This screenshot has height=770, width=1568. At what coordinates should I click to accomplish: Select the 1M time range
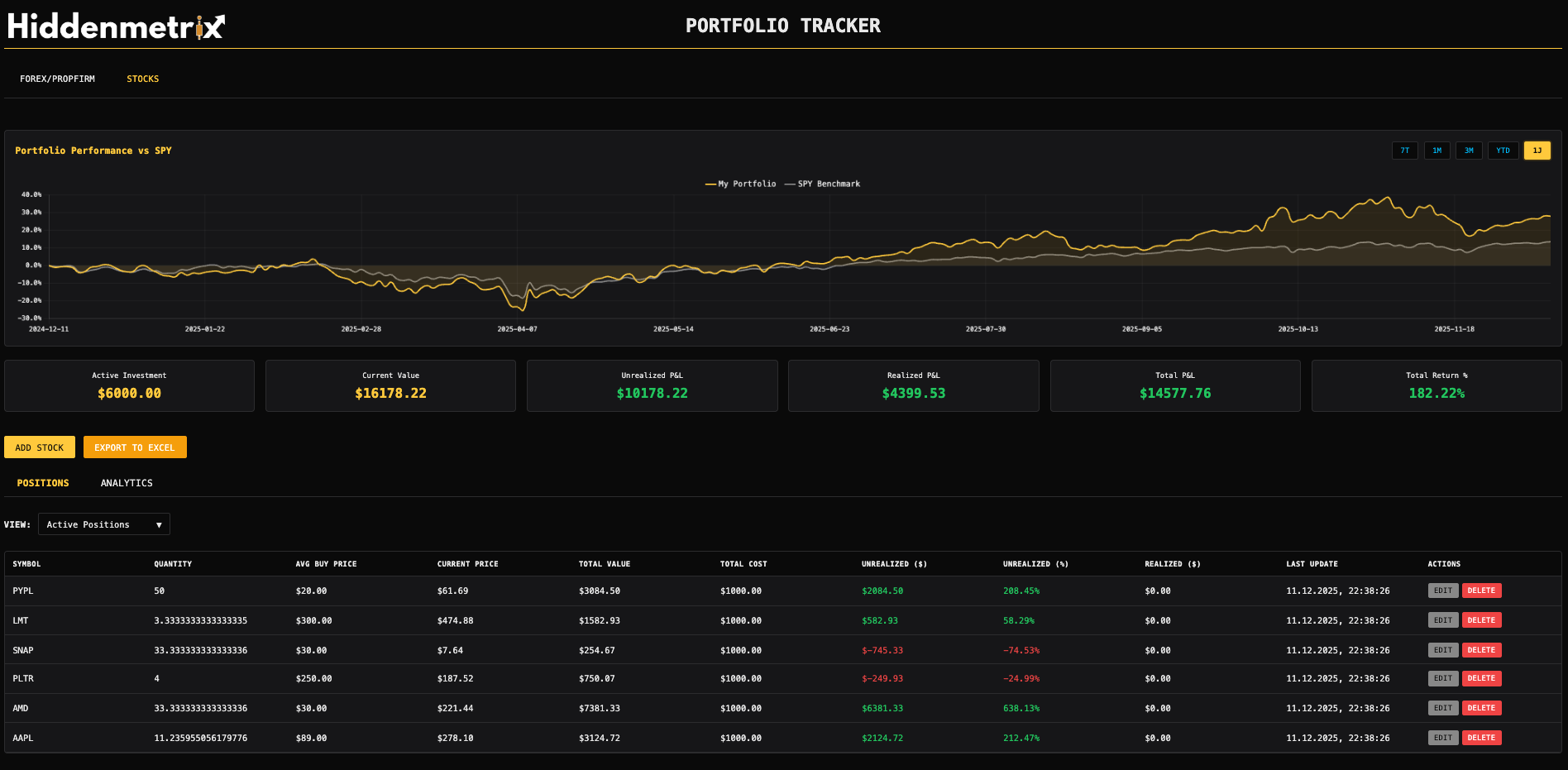point(1437,151)
